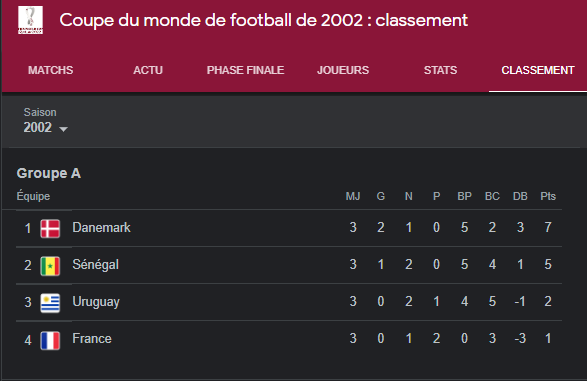Screen dimensions: 587x381
Task: Open the Sénégal team row
Action: [289, 265]
